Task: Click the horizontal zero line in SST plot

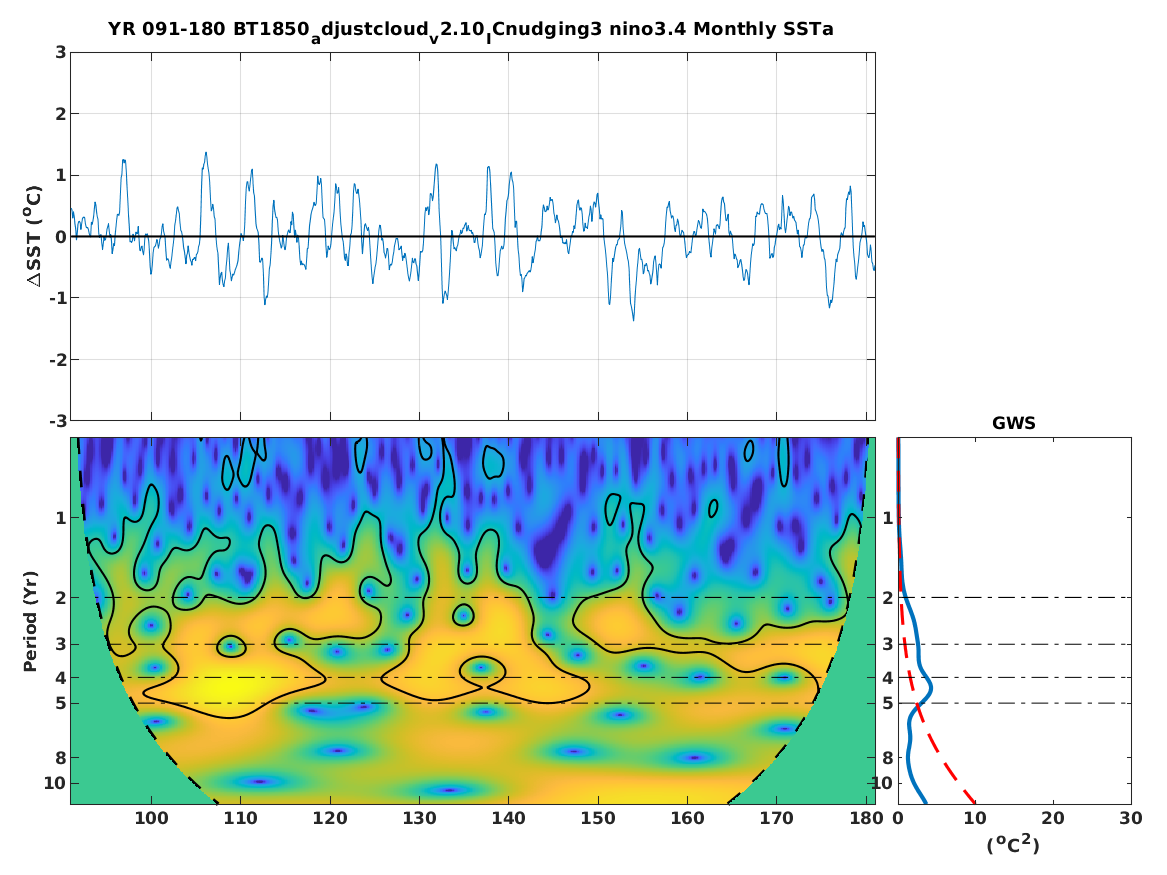Action: 473,237
